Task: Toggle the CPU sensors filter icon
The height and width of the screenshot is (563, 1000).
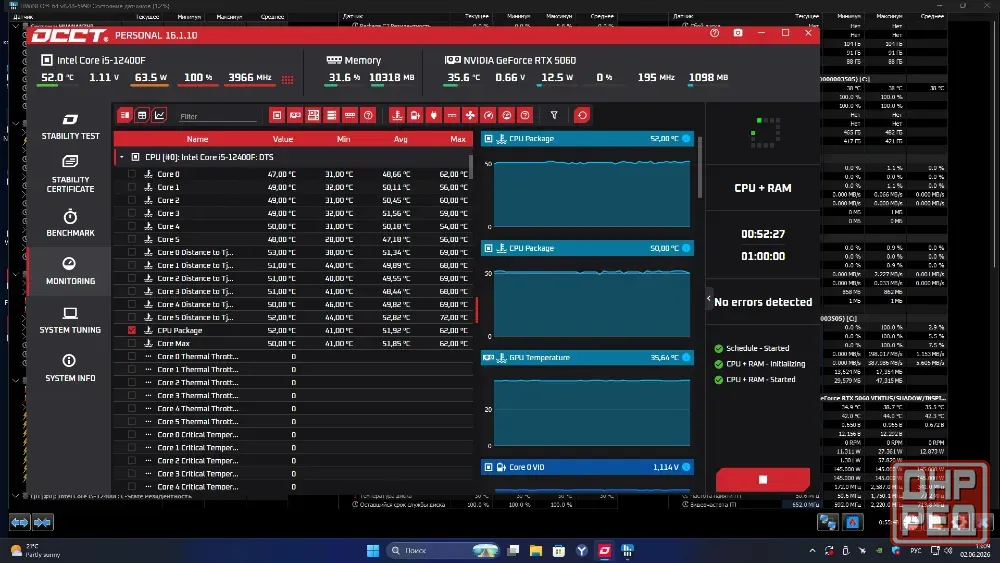Action: [277, 115]
